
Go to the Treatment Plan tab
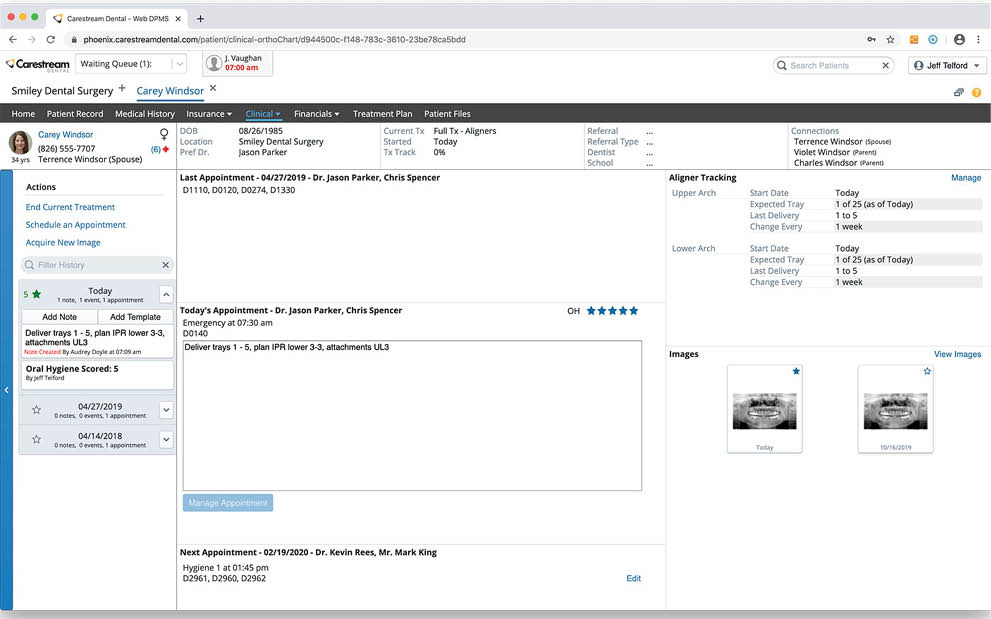tap(382, 114)
